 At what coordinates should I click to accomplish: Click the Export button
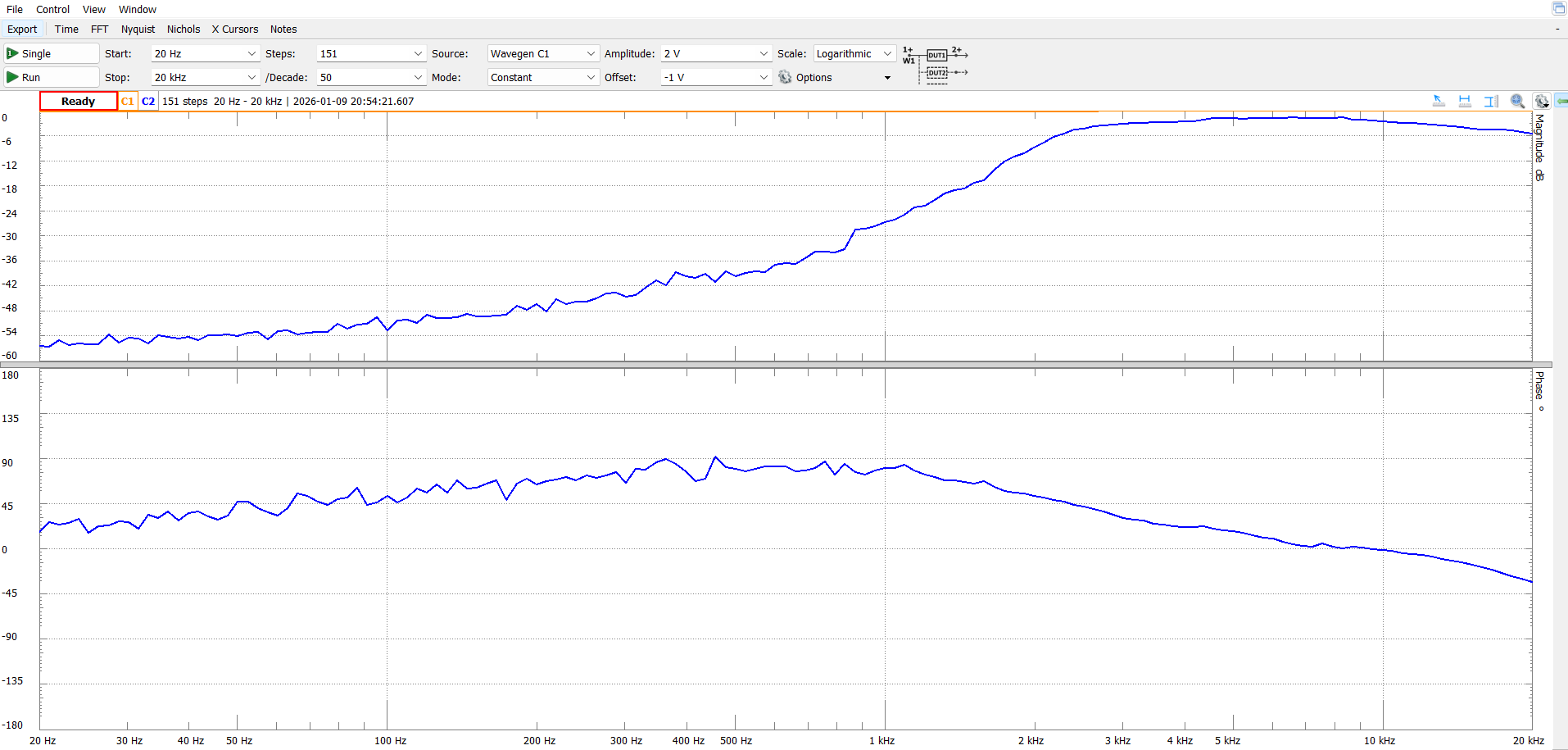(22, 30)
